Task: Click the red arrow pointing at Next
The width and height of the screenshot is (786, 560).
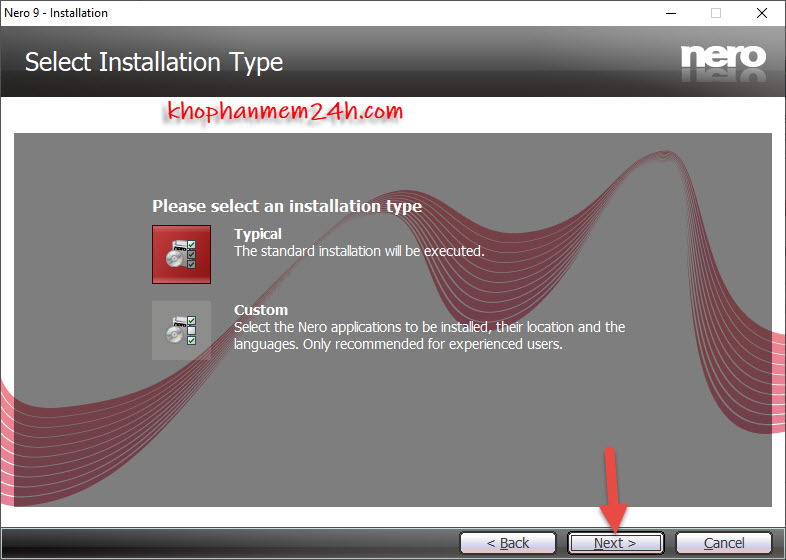Action: pos(611,490)
